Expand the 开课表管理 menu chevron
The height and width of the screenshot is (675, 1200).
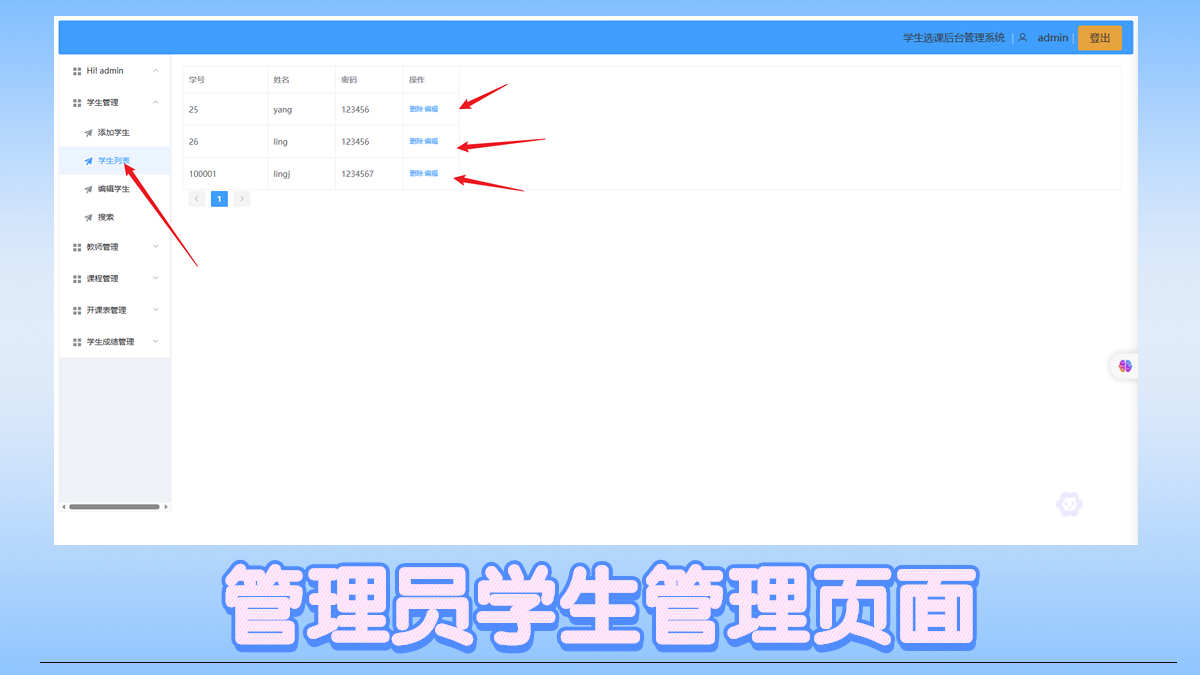[x=155, y=310]
